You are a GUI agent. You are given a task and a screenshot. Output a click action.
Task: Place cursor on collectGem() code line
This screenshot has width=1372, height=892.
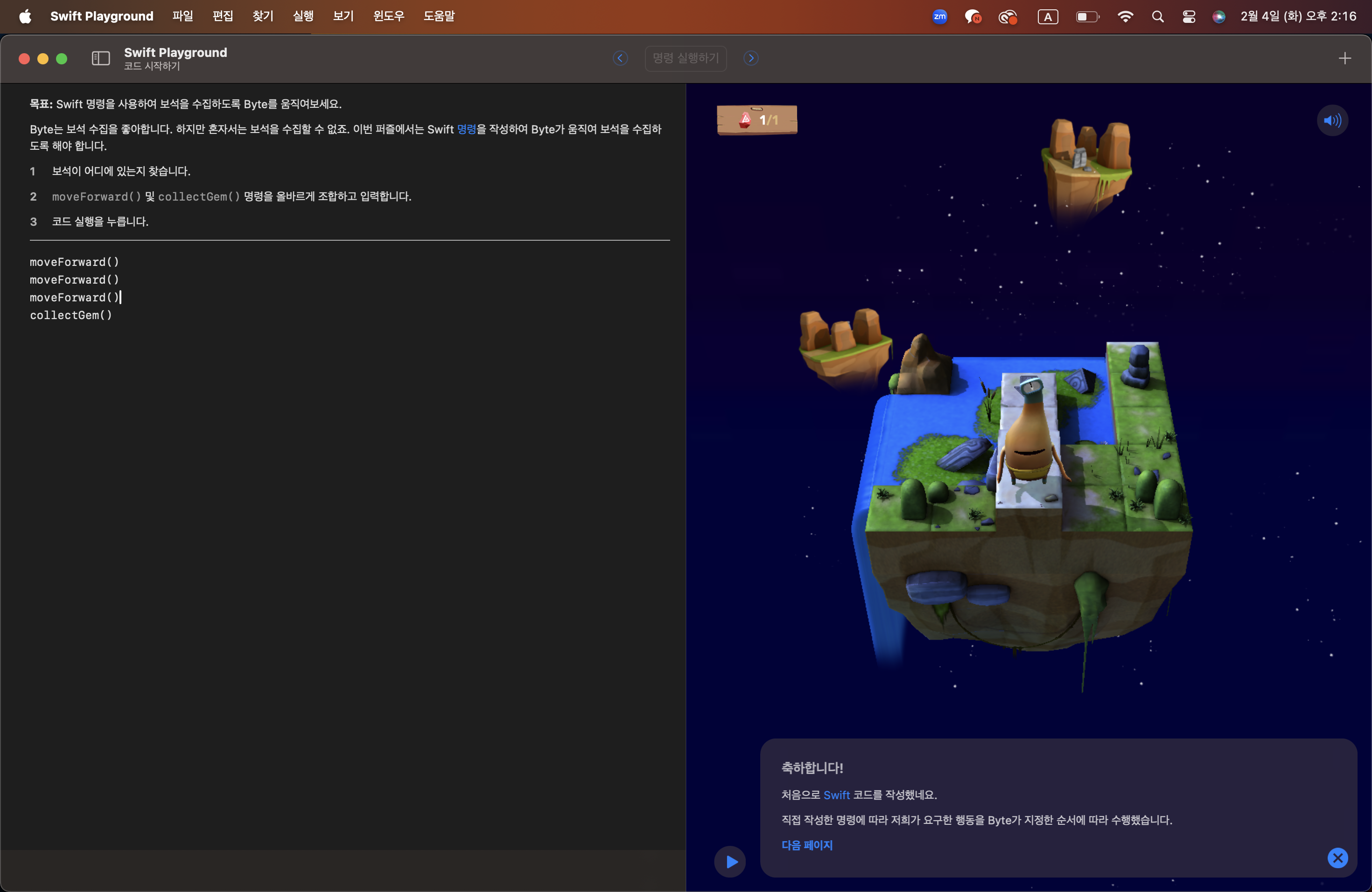71,315
